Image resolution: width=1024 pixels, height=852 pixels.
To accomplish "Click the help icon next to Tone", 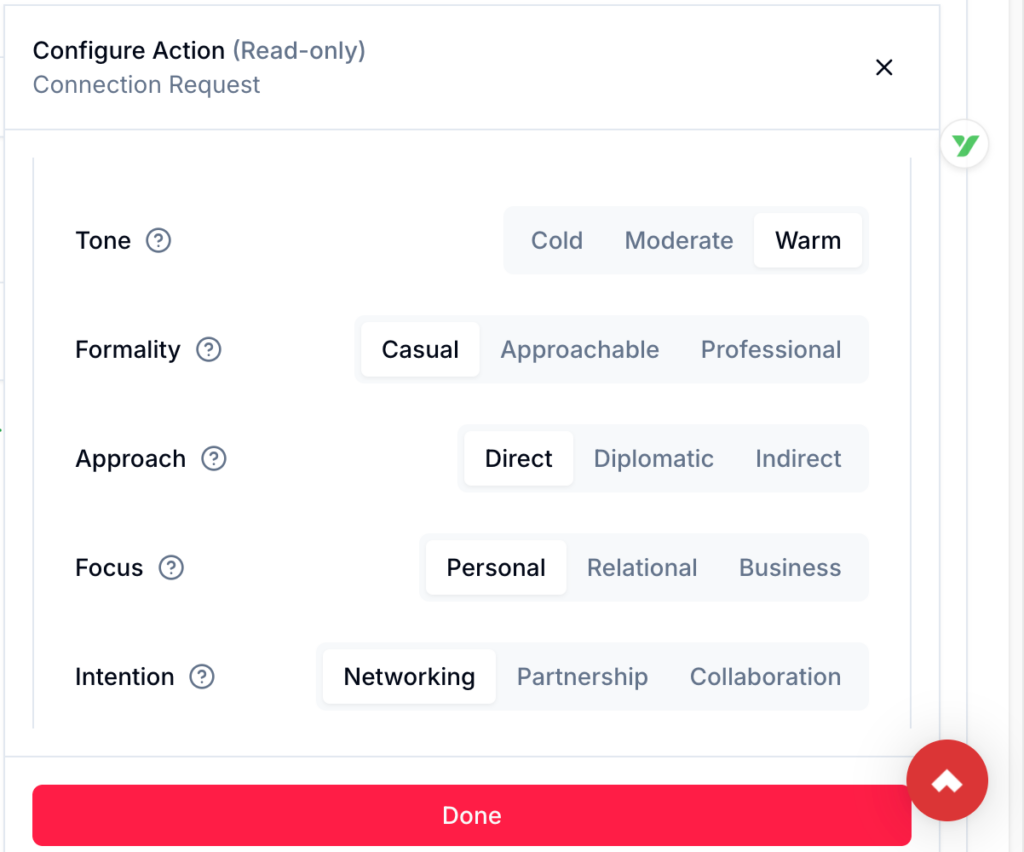I will (x=159, y=241).
